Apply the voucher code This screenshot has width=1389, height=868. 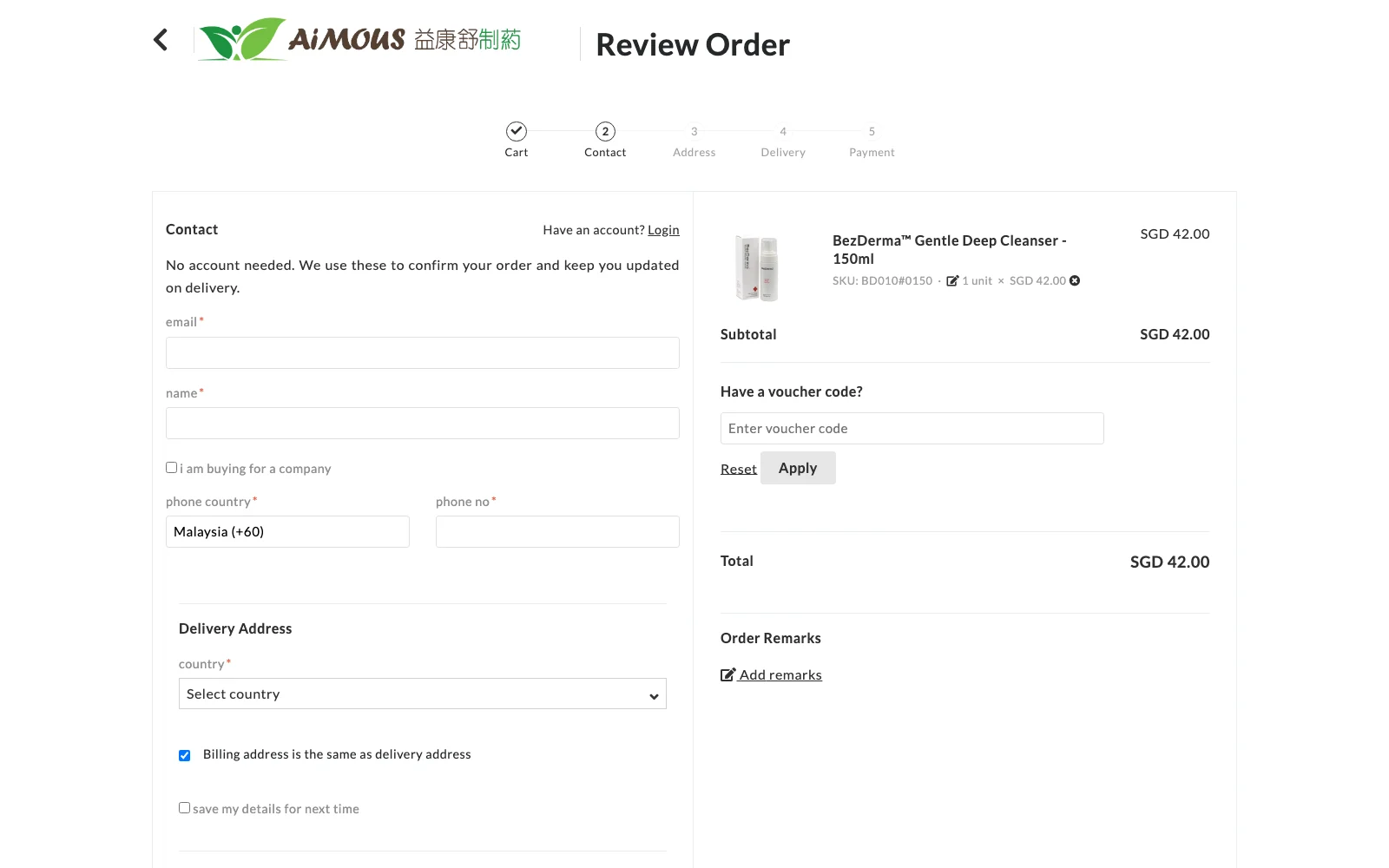pos(798,468)
